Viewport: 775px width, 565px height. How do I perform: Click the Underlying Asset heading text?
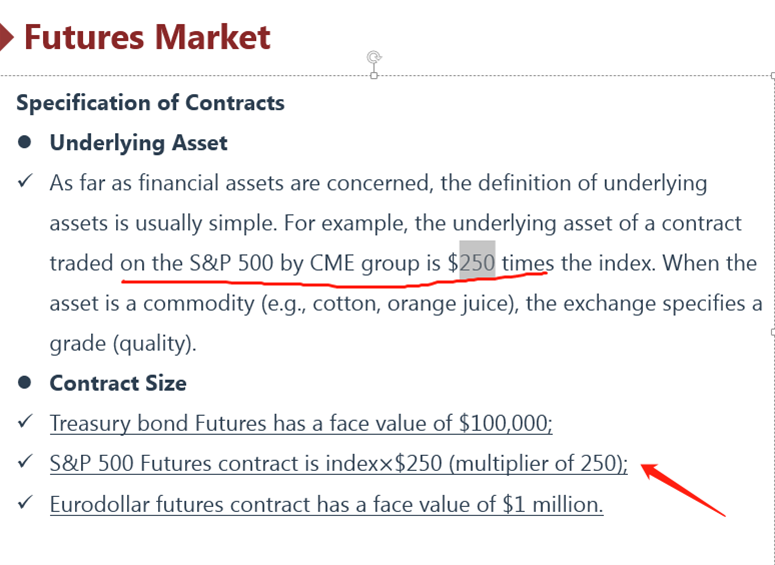(x=138, y=143)
